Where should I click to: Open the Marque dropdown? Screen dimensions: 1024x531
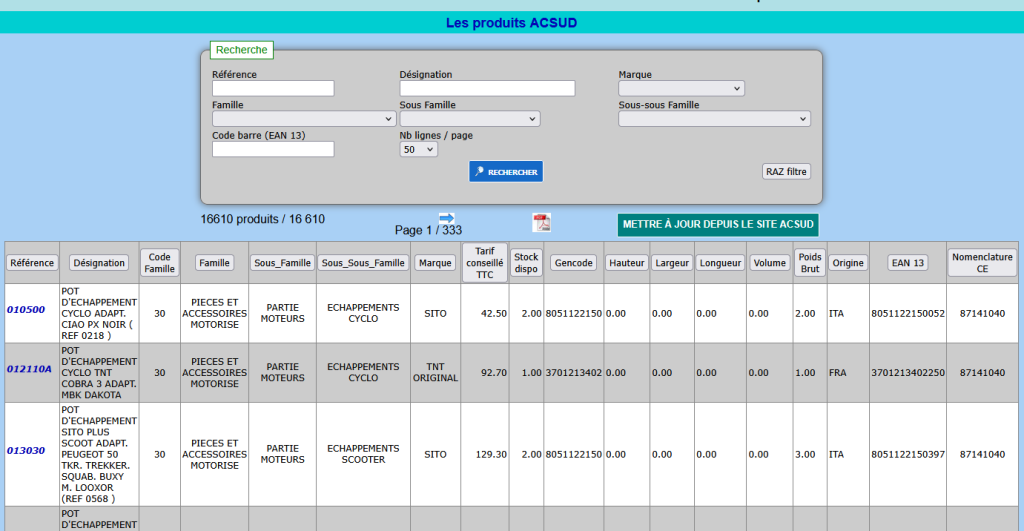(681, 88)
